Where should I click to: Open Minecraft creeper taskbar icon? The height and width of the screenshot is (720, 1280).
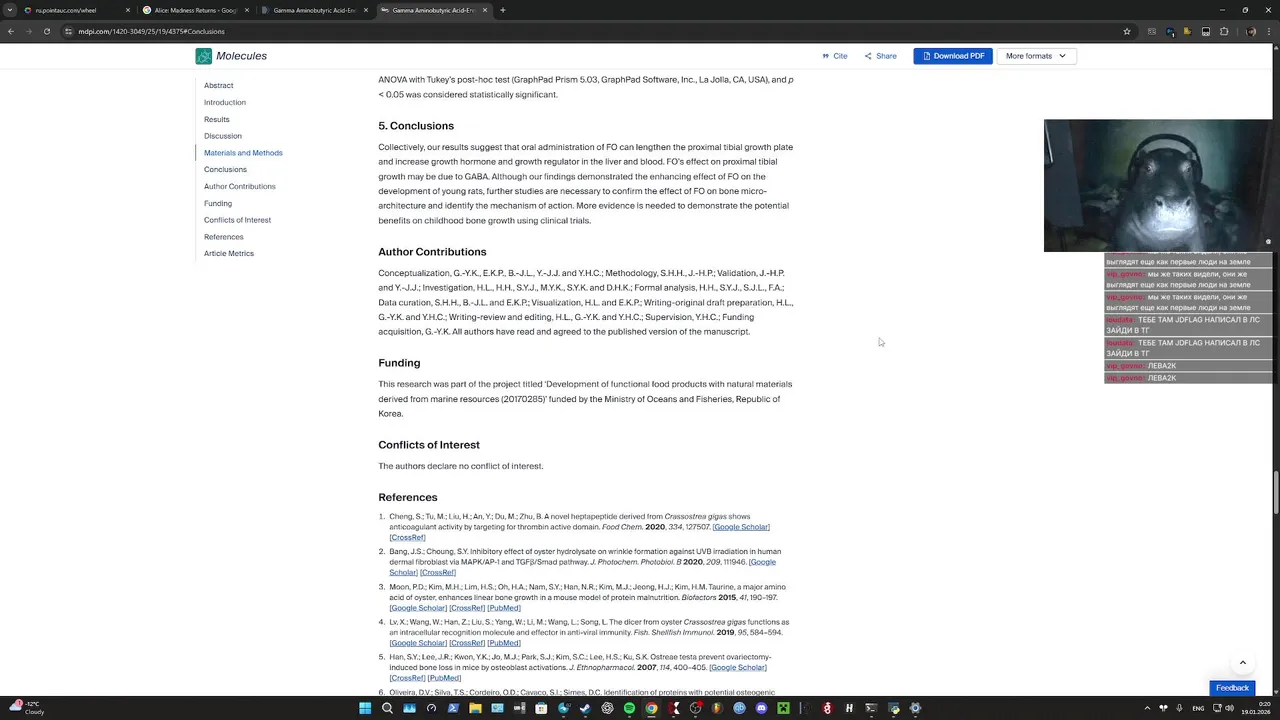point(783,708)
